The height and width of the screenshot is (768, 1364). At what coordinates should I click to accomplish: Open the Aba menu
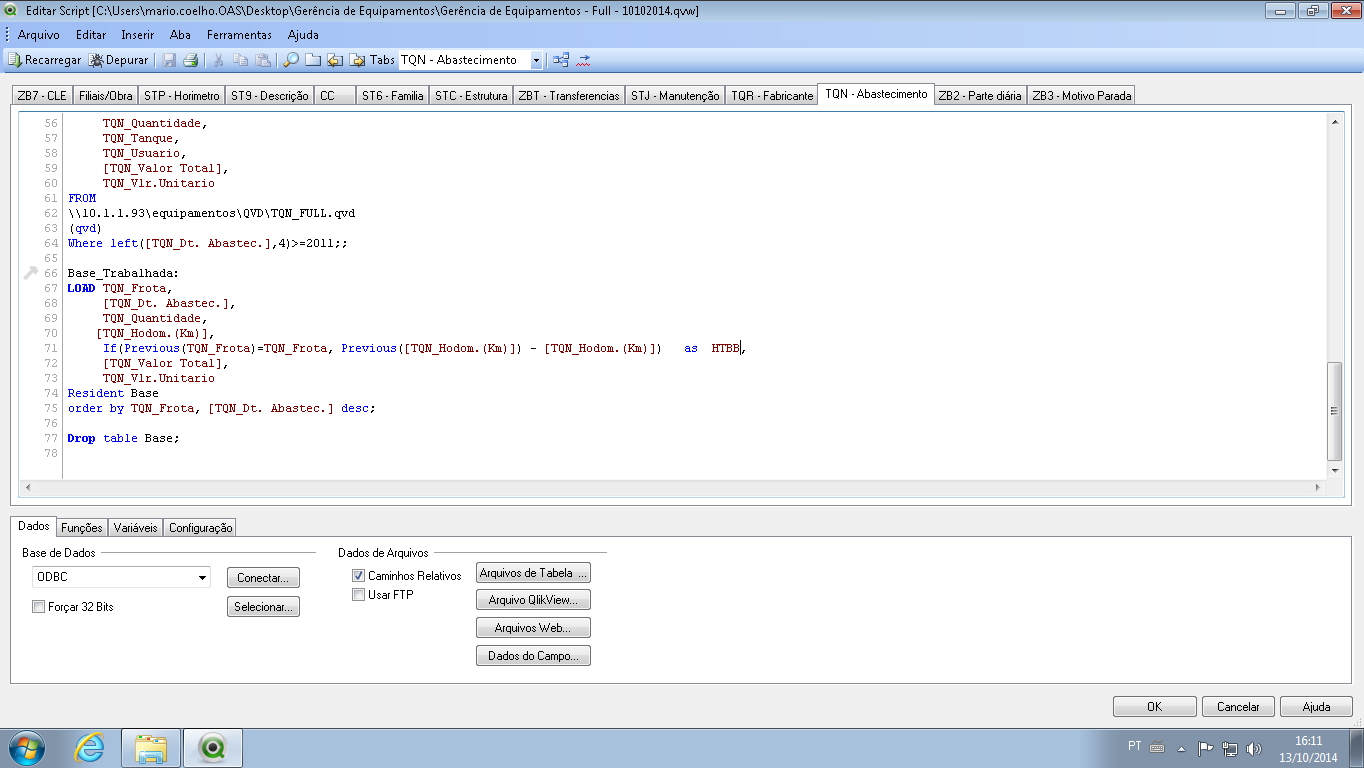point(180,35)
